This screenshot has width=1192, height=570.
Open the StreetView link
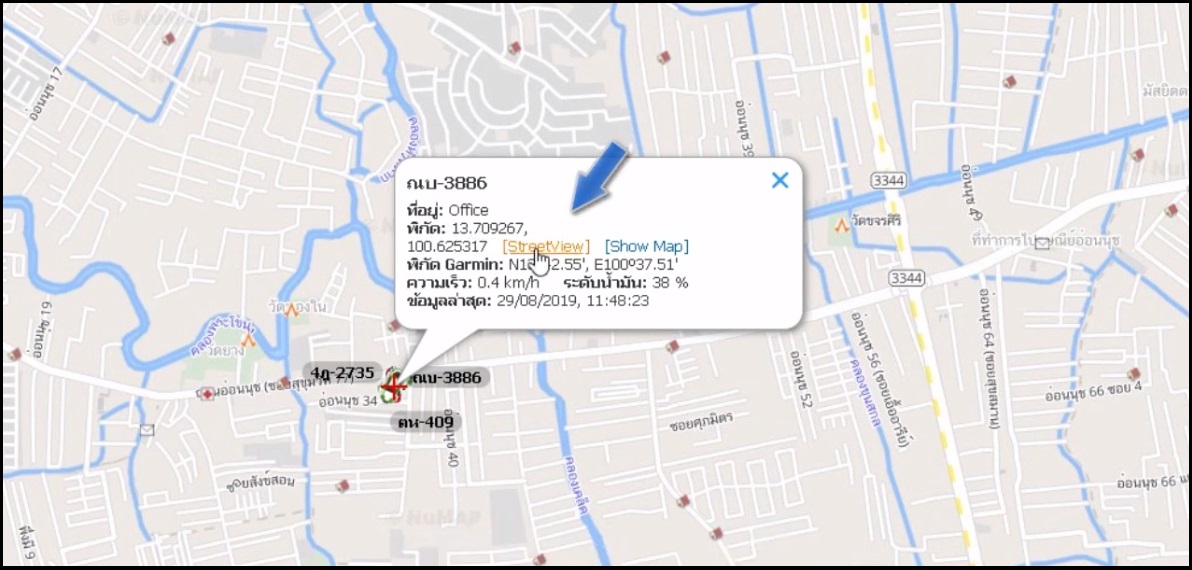click(546, 246)
